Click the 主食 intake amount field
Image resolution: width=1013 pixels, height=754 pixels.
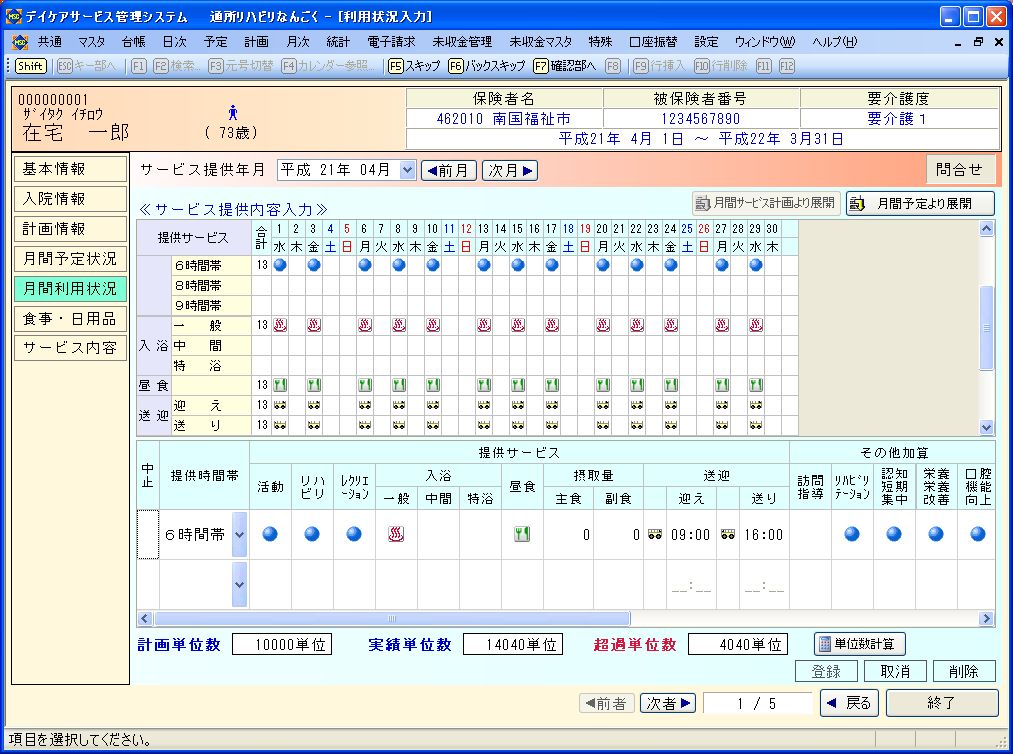tap(568, 535)
